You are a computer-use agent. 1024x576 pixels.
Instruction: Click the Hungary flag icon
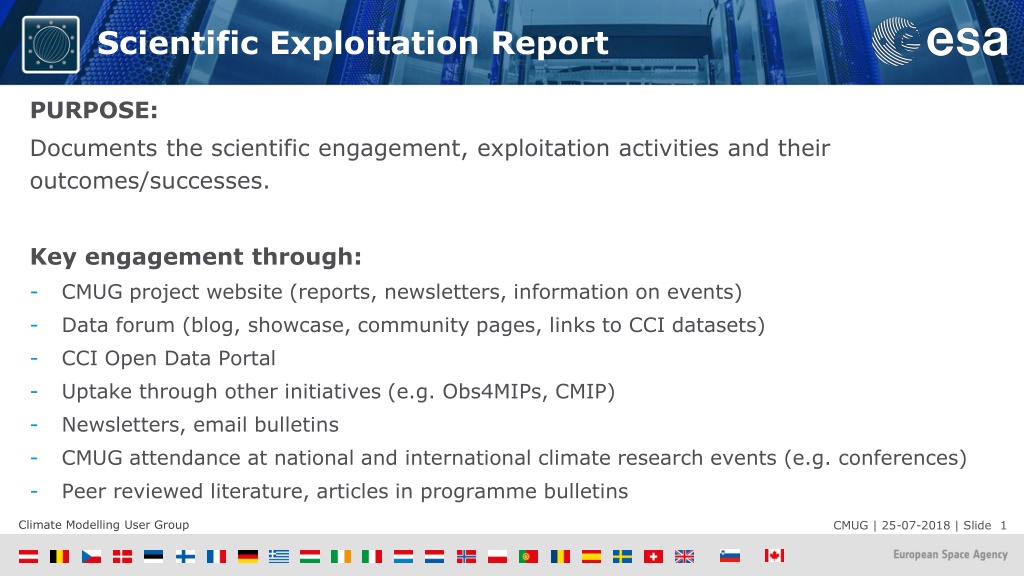coord(310,556)
